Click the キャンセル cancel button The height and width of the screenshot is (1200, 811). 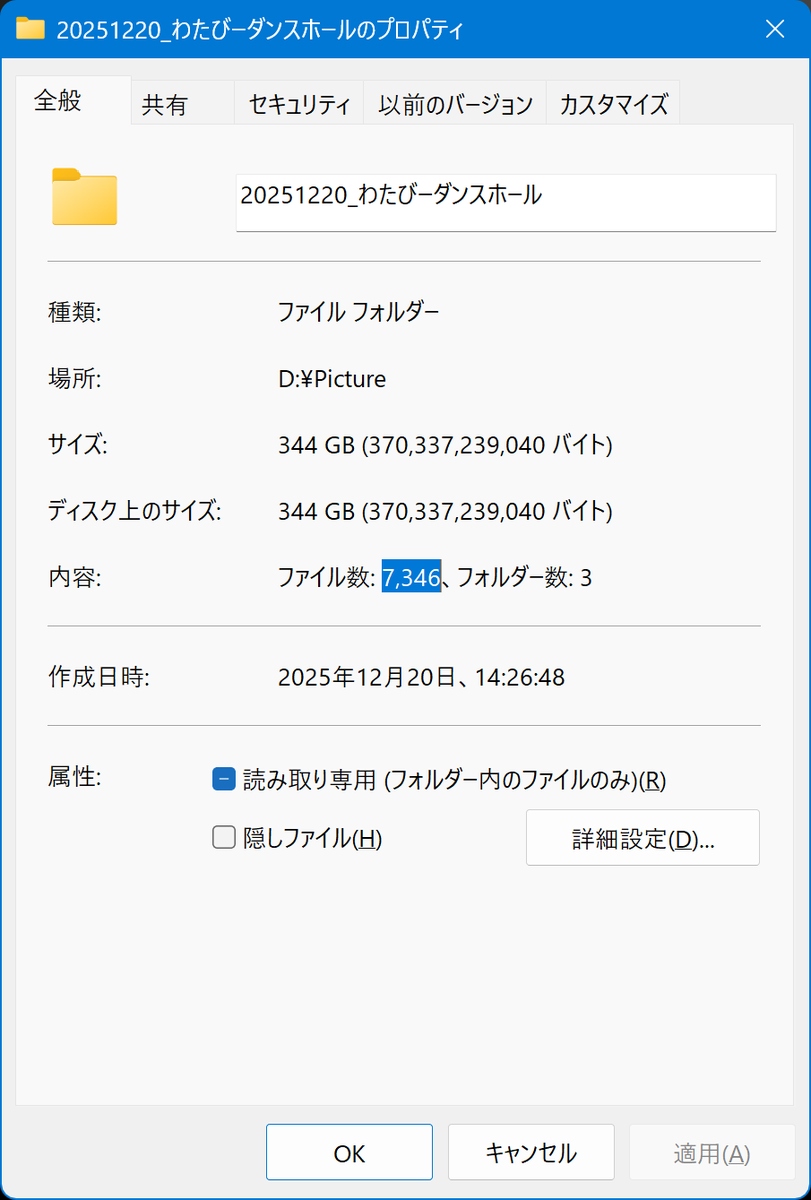point(530,1152)
